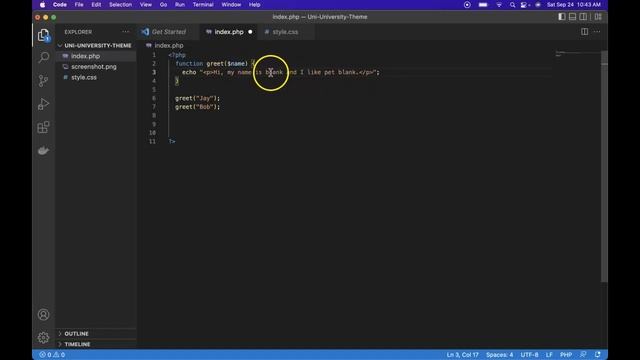The width and height of the screenshot is (640, 360).
Task: Open the Apple menu
Action: coord(42,5)
